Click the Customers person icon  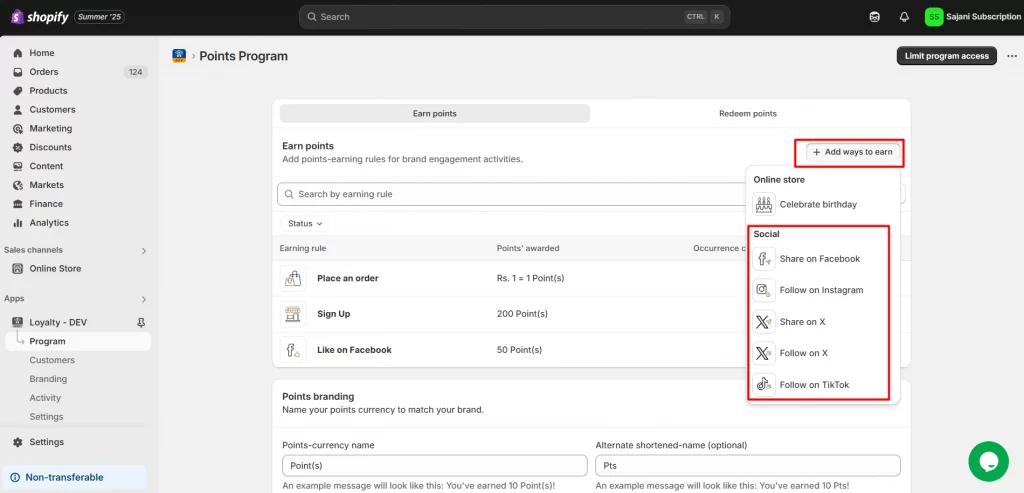point(18,110)
